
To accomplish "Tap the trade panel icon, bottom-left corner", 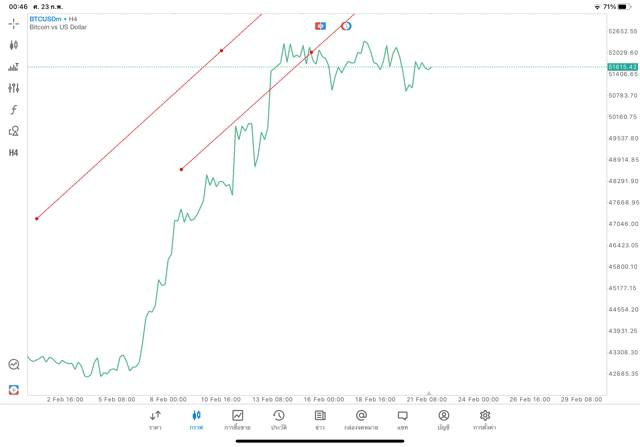I will point(14,389).
